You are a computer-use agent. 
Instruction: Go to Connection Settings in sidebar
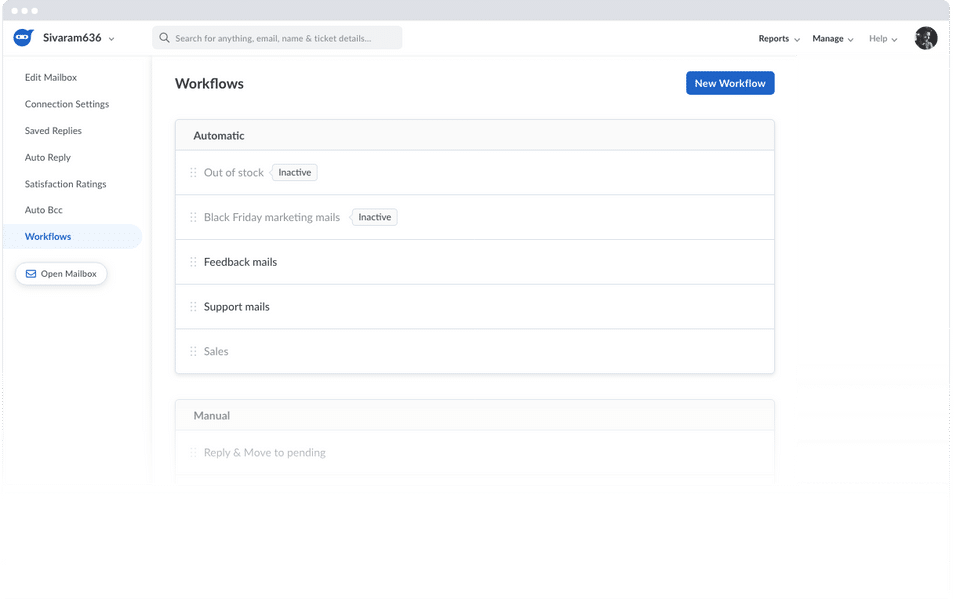[67, 104]
